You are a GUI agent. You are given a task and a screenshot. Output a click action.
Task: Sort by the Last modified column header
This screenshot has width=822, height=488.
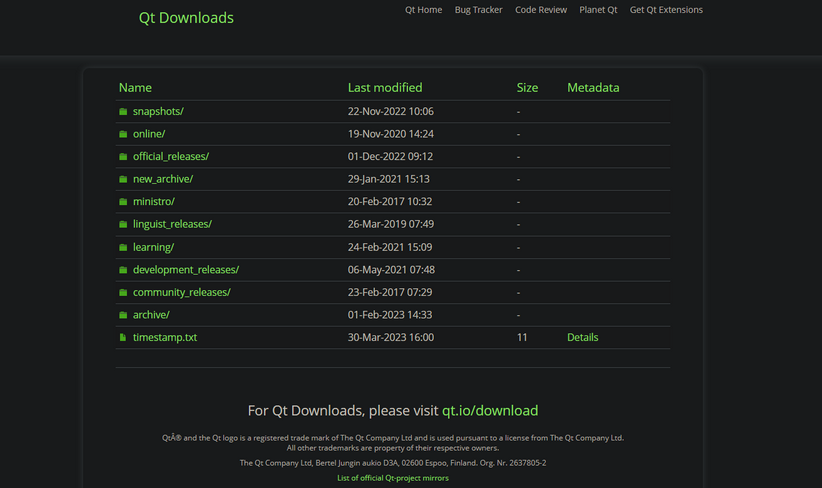click(x=385, y=88)
